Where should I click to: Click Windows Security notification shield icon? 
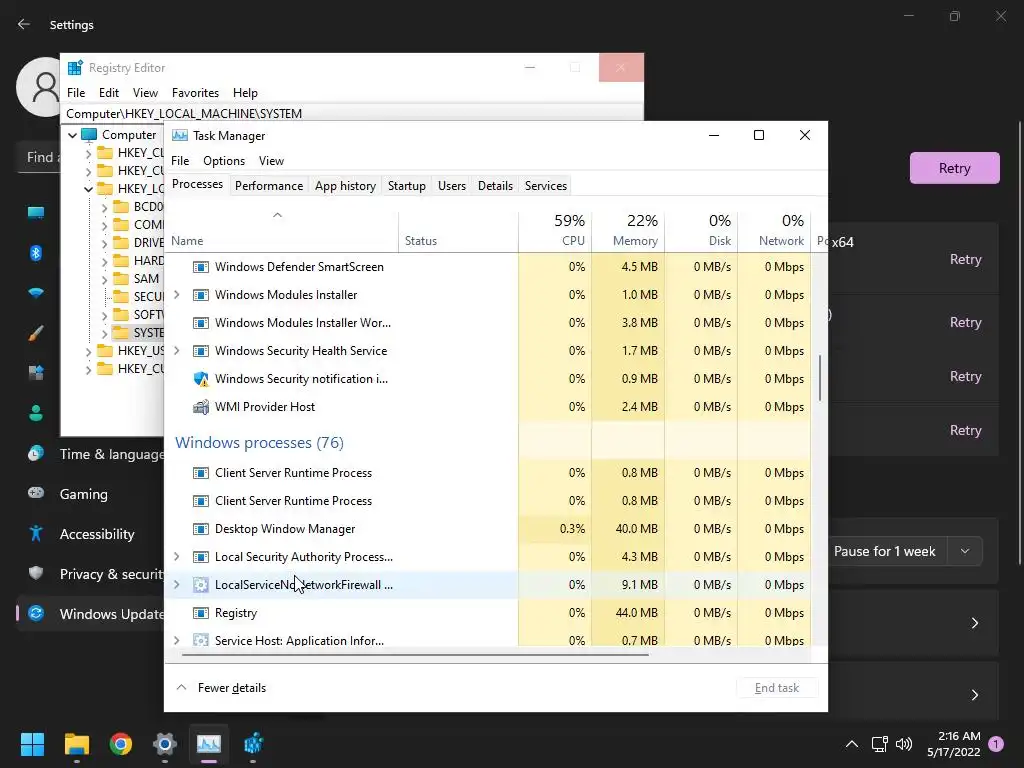click(201, 379)
